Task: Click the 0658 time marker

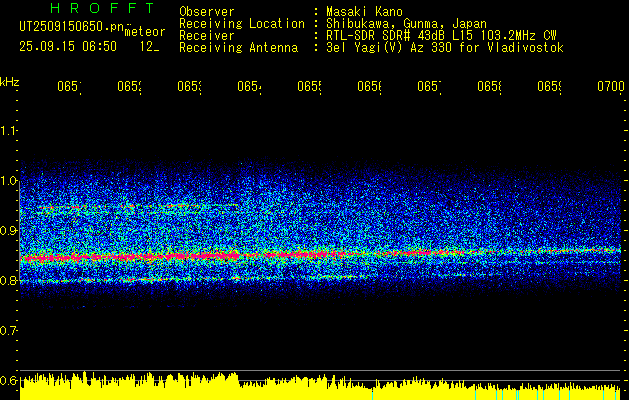Action: (490, 86)
